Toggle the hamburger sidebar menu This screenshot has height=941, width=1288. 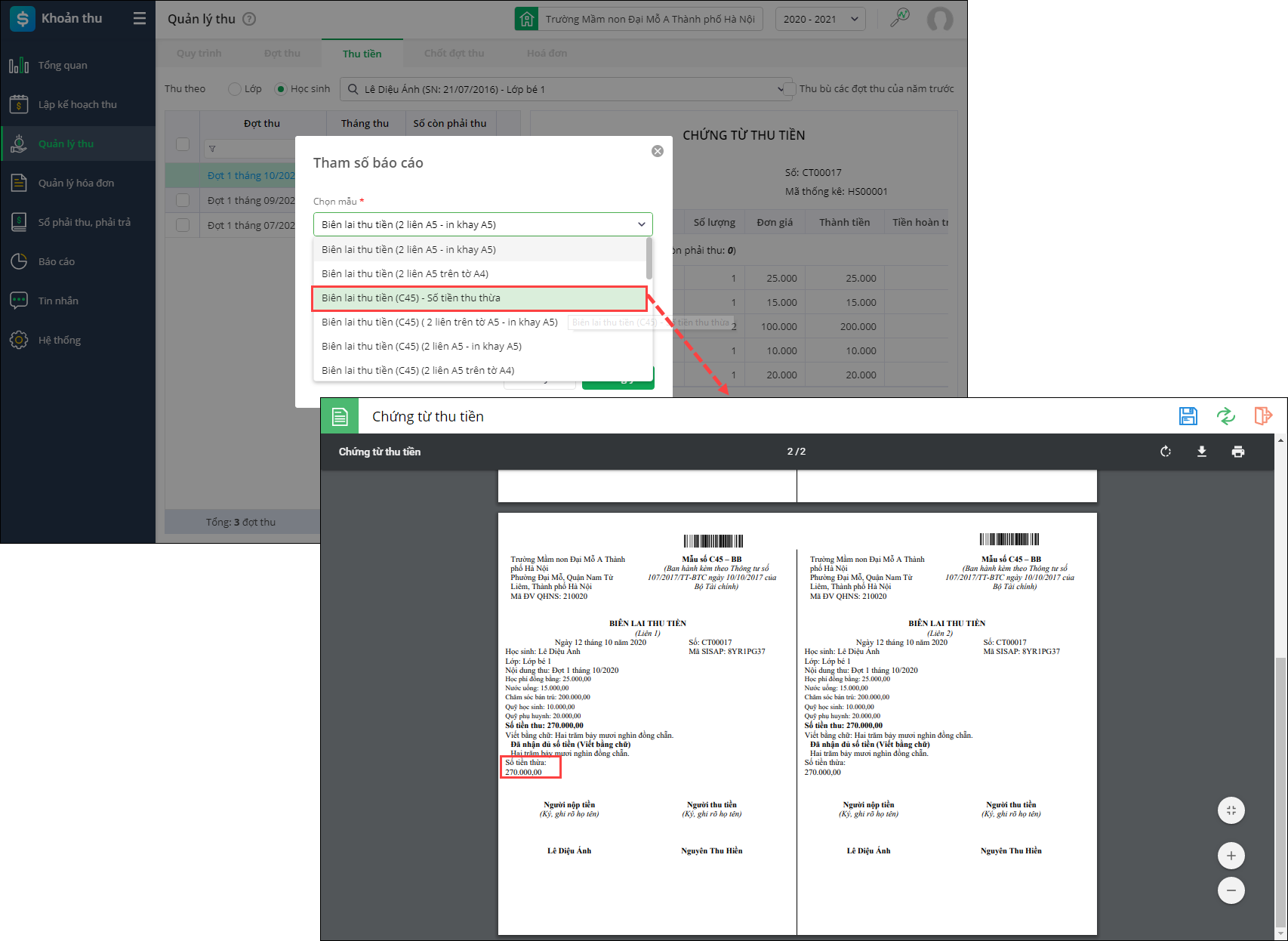[x=140, y=18]
